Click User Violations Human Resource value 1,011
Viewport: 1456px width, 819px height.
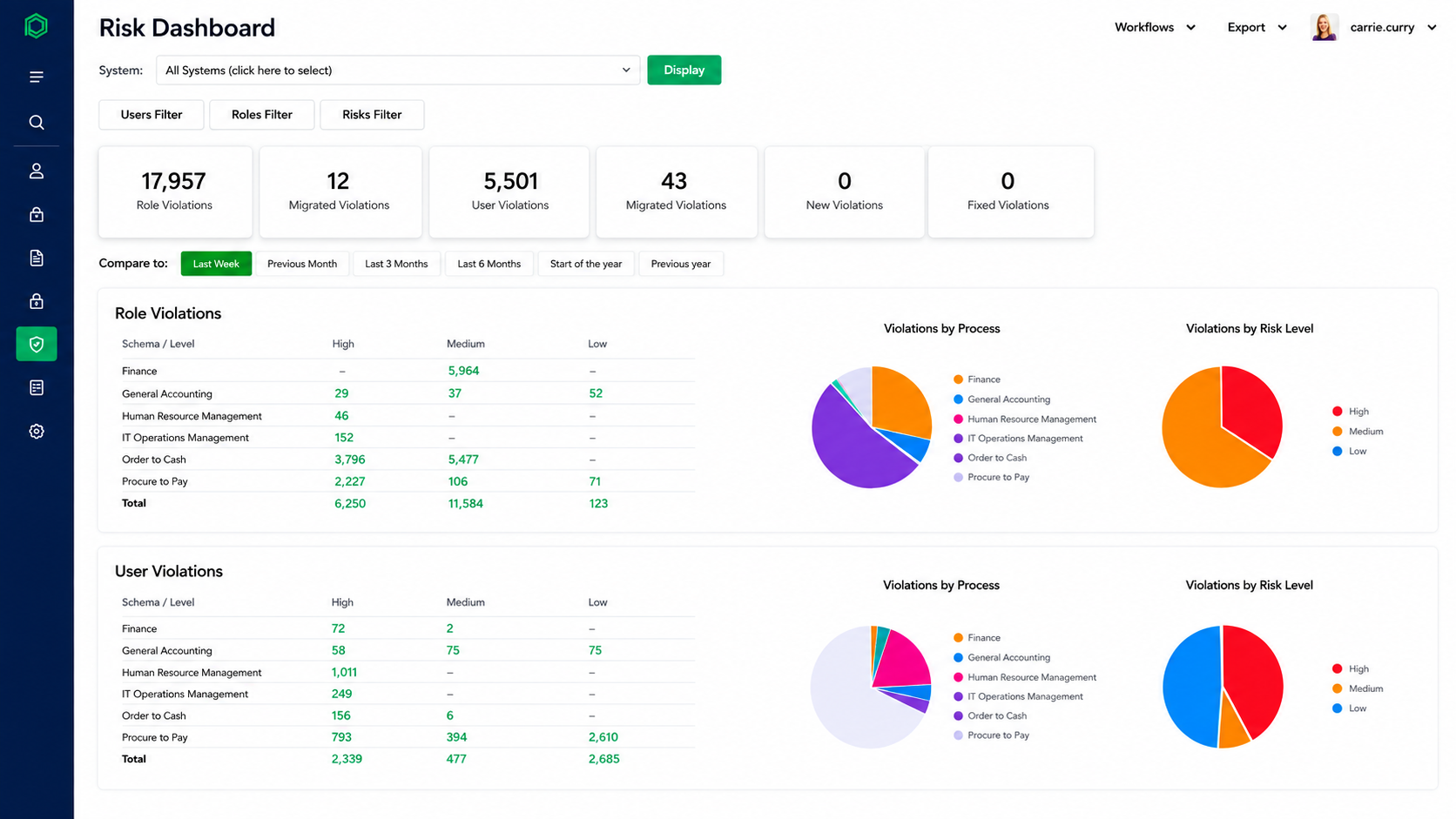[x=344, y=672]
